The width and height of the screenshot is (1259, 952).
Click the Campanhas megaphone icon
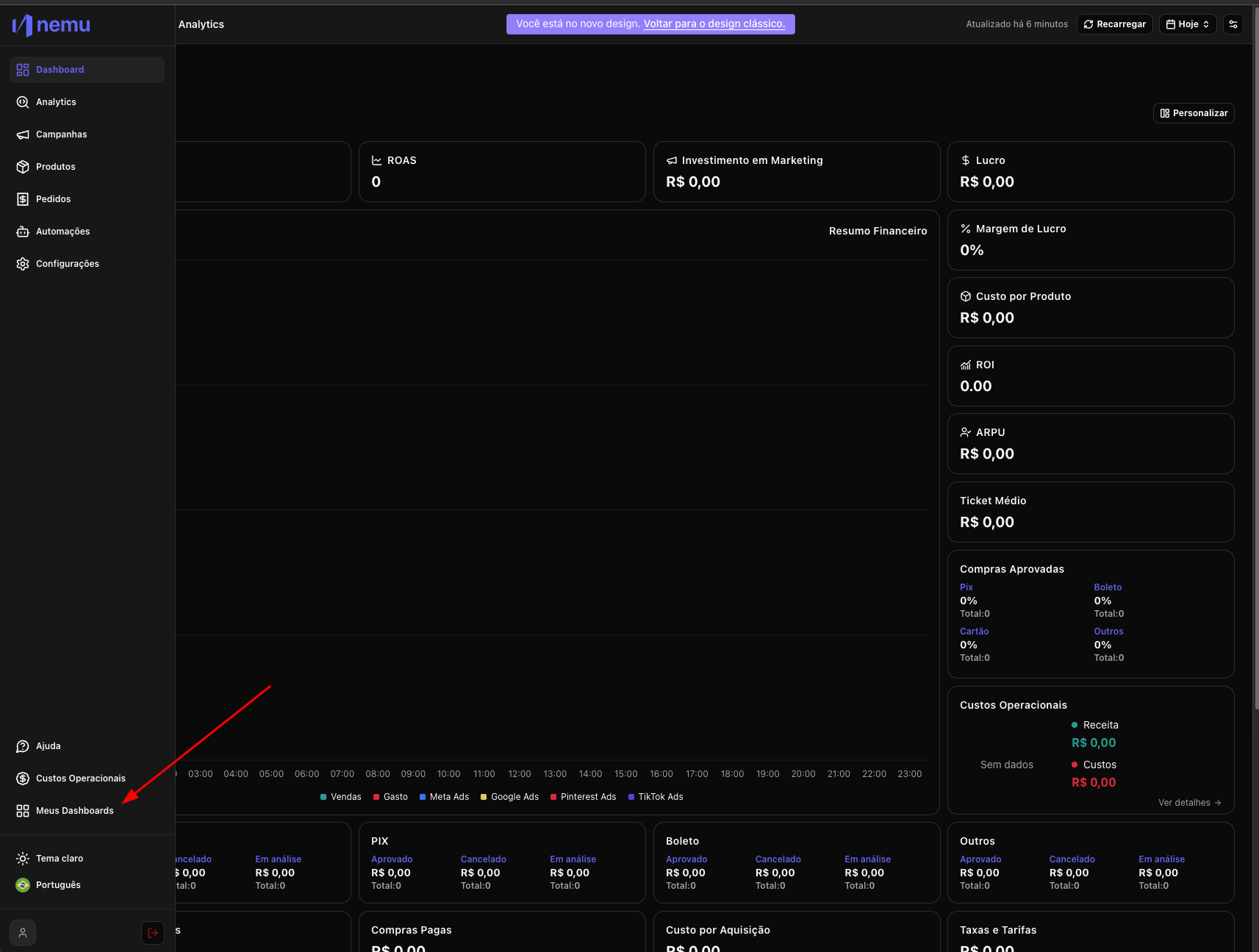[23, 135]
